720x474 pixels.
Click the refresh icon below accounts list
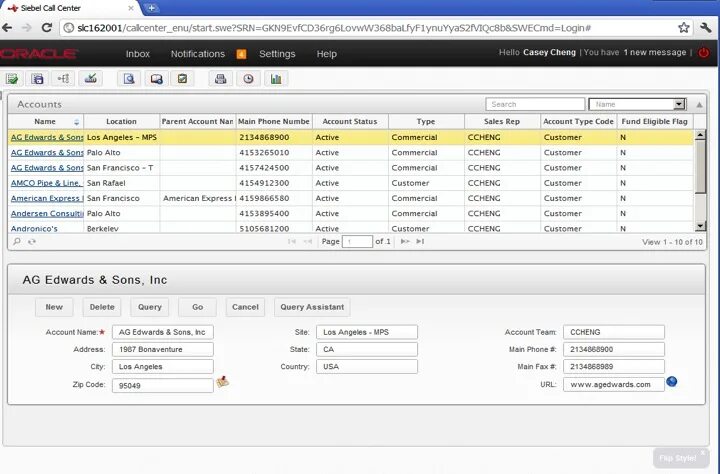(x=32, y=242)
